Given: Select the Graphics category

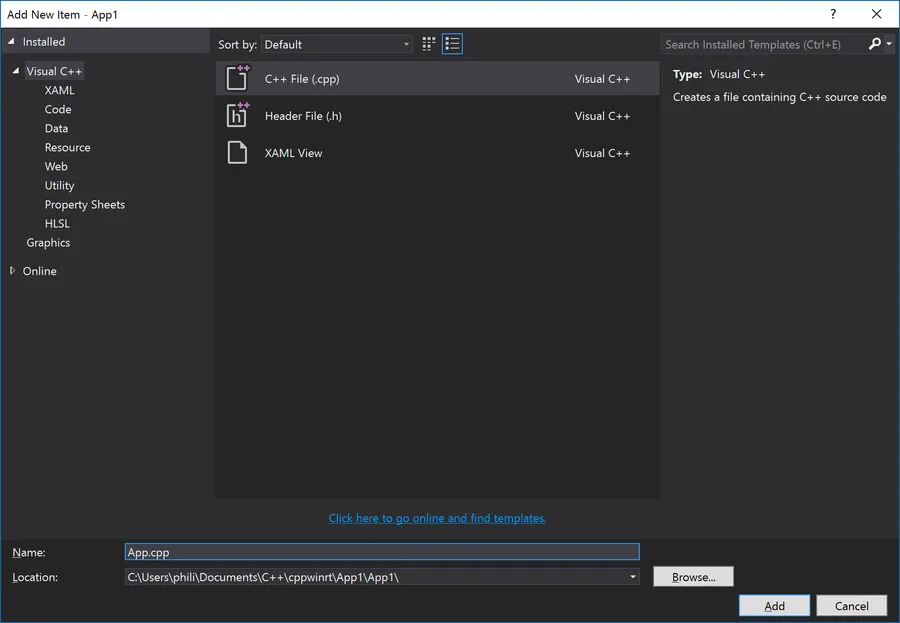Looking at the screenshot, I should [48, 242].
